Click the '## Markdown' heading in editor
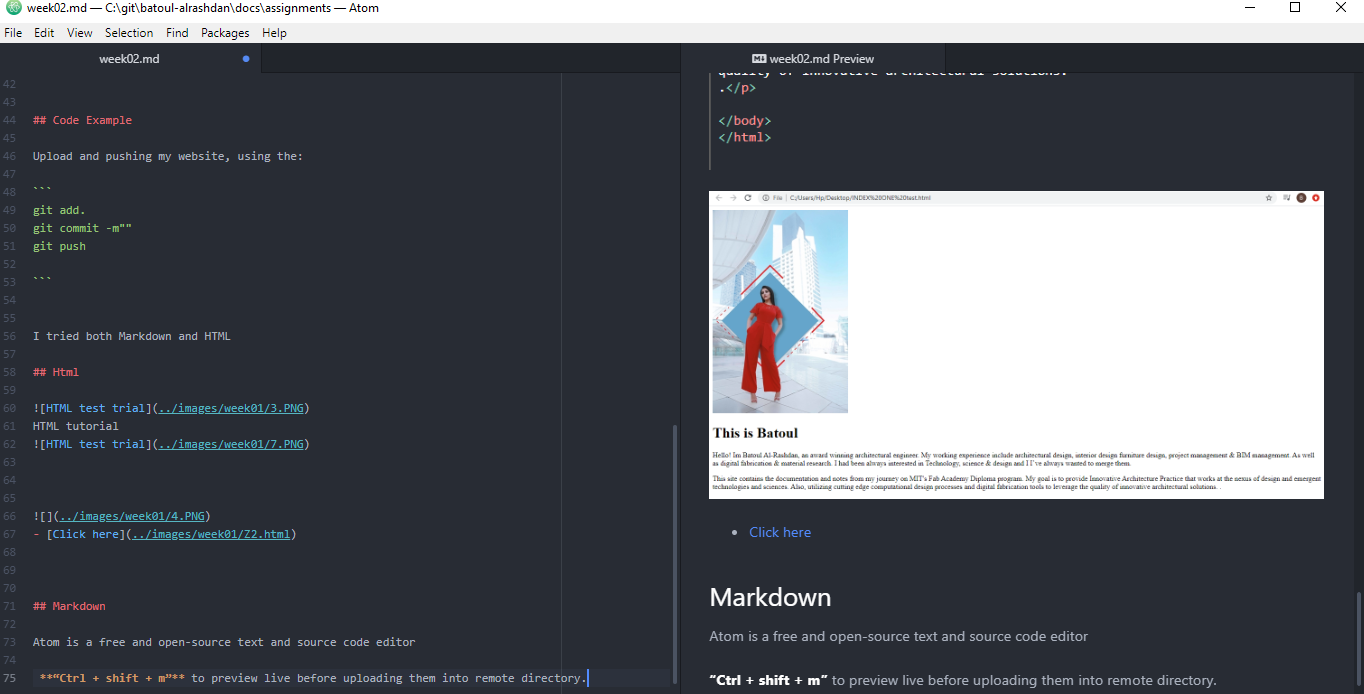Image resolution: width=1364 pixels, height=694 pixels. coord(69,606)
